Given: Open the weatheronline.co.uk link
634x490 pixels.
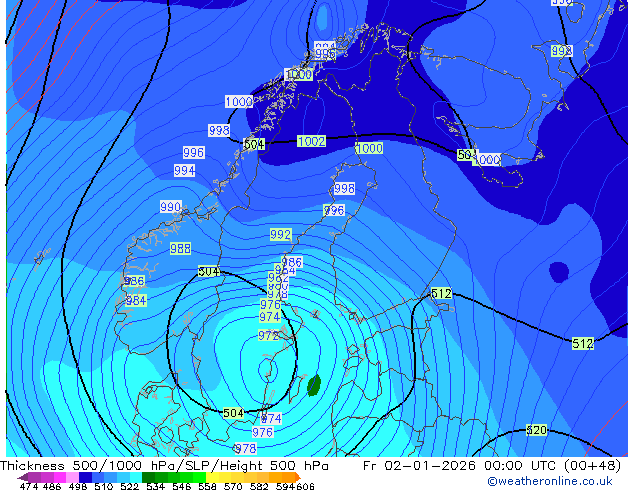Looking at the screenshot, I should point(550,481).
